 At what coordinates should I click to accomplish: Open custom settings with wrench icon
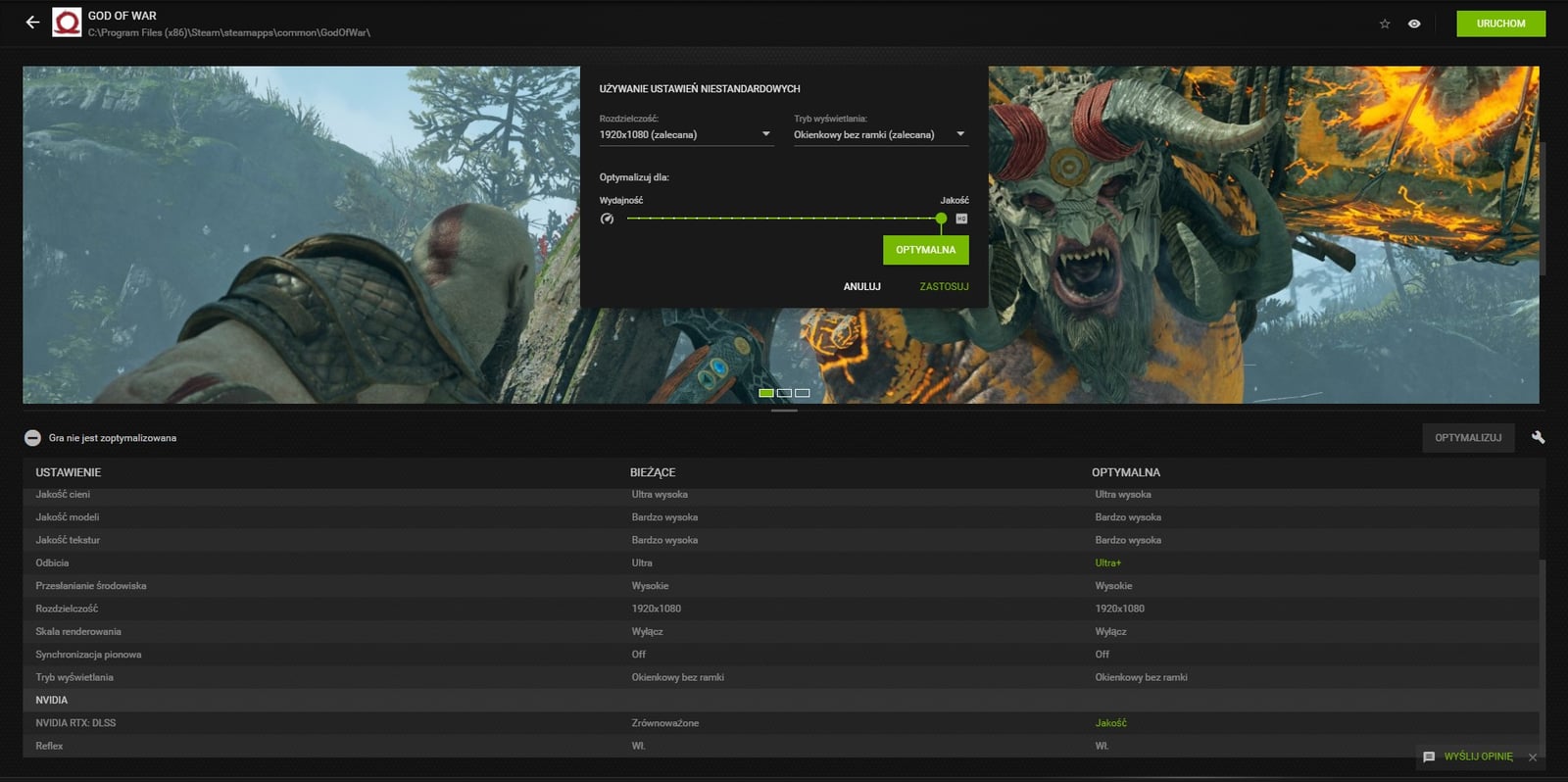pyautogui.click(x=1539, y=437)
